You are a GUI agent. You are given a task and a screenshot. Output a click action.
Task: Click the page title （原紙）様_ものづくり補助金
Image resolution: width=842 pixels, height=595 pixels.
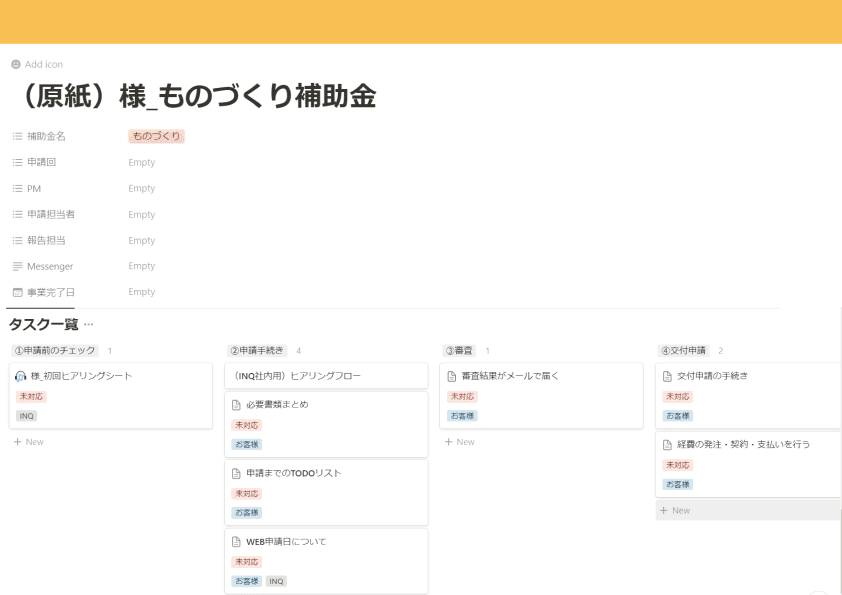[x=197, y=97]
